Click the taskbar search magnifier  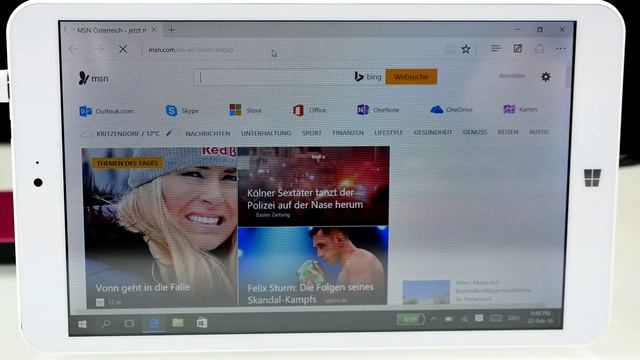click(x=106, y=324)
